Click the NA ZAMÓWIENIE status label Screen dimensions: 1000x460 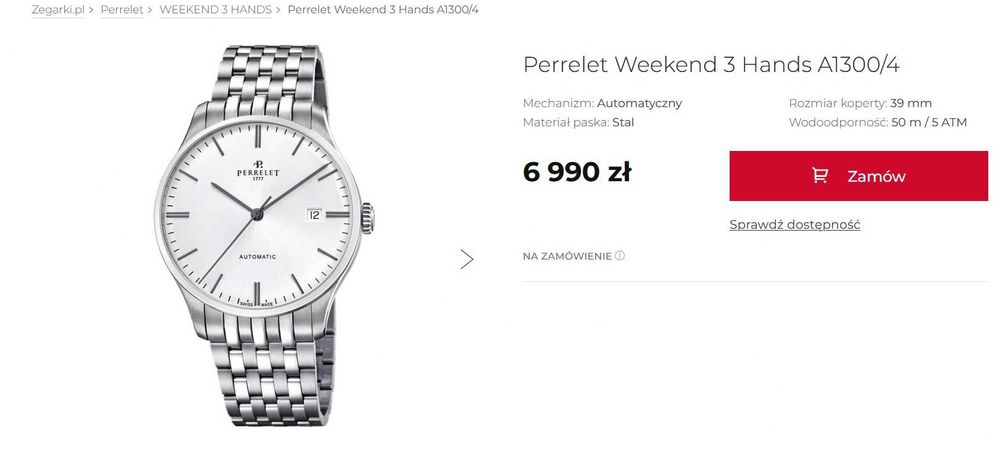[x=567, y=256]
